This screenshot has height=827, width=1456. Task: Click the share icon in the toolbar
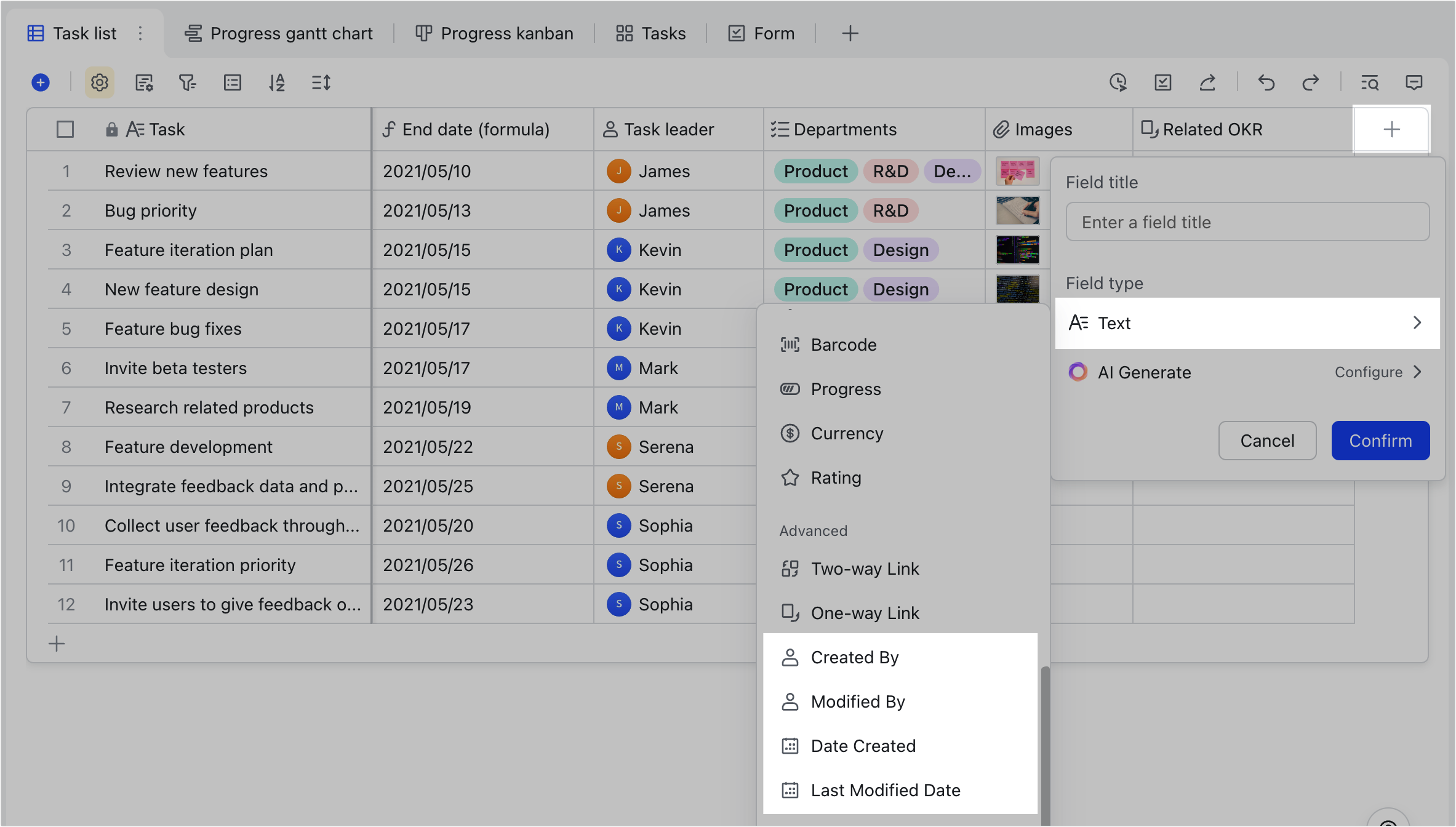click(x=1207, y=82)
